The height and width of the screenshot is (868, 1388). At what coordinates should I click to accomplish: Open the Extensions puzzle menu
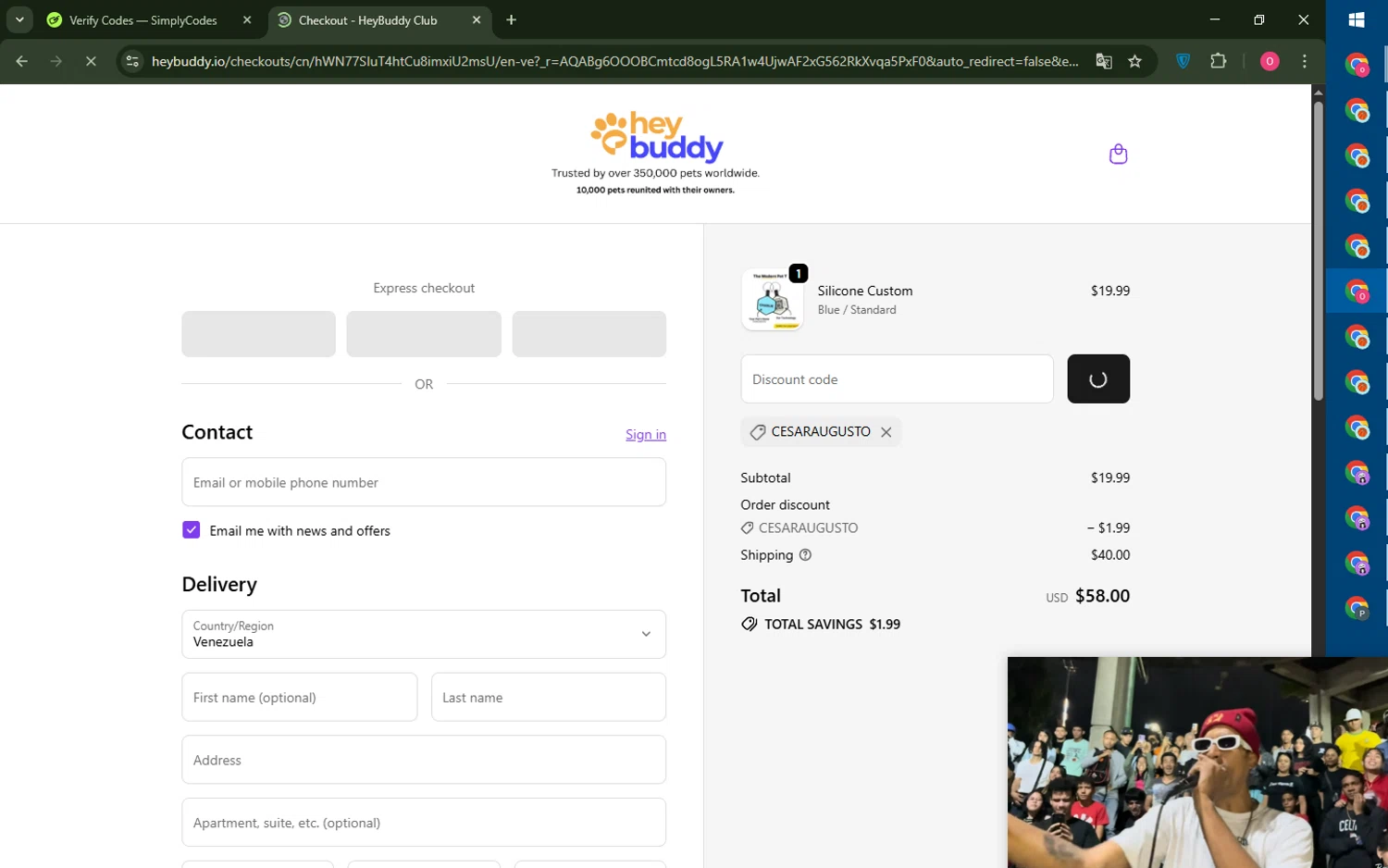[1219, 61]
